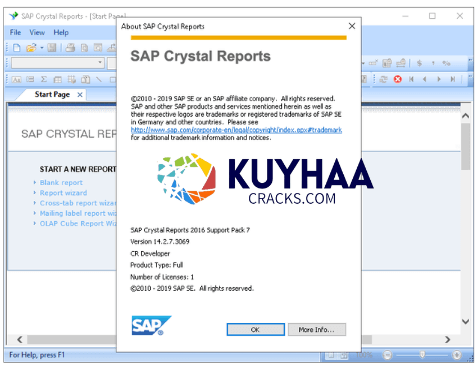Click the vertical scrollbar up arrow
The width and height of the screenshot is (475, 368).
click(465, 116)
